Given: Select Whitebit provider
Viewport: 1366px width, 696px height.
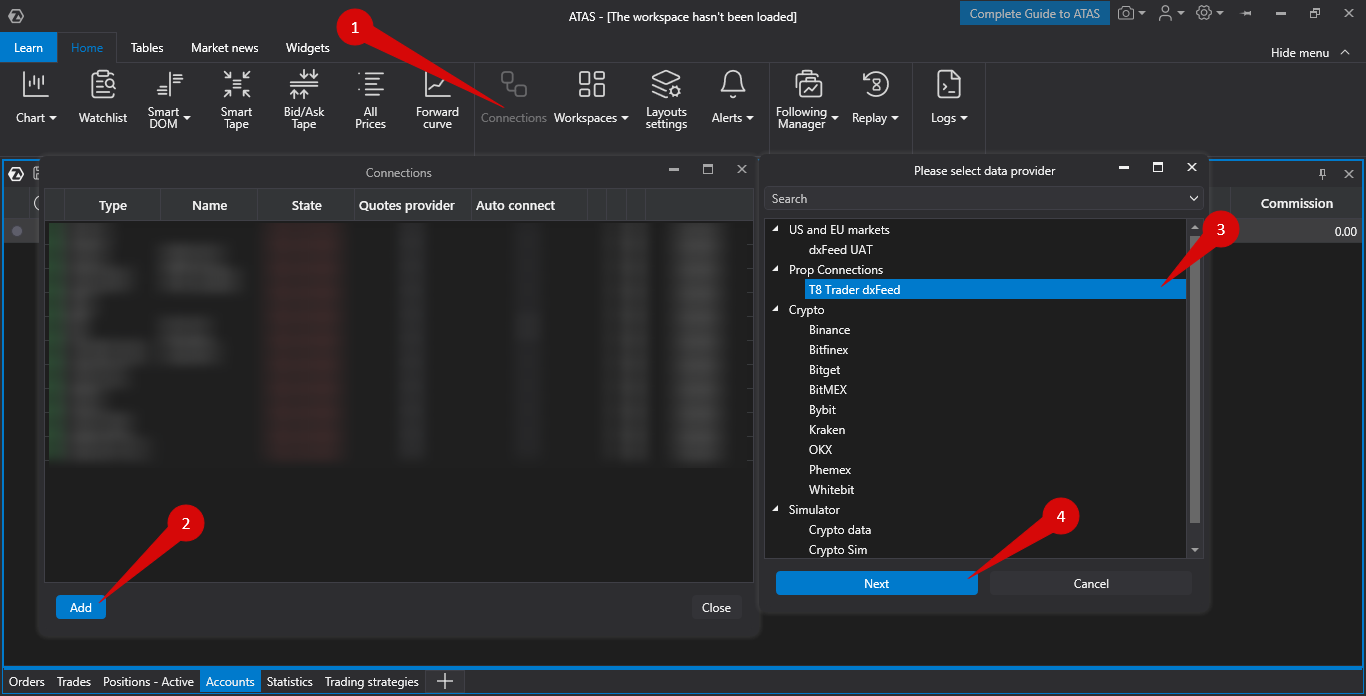Looking at the screenshot, I should tap(832, 489).
